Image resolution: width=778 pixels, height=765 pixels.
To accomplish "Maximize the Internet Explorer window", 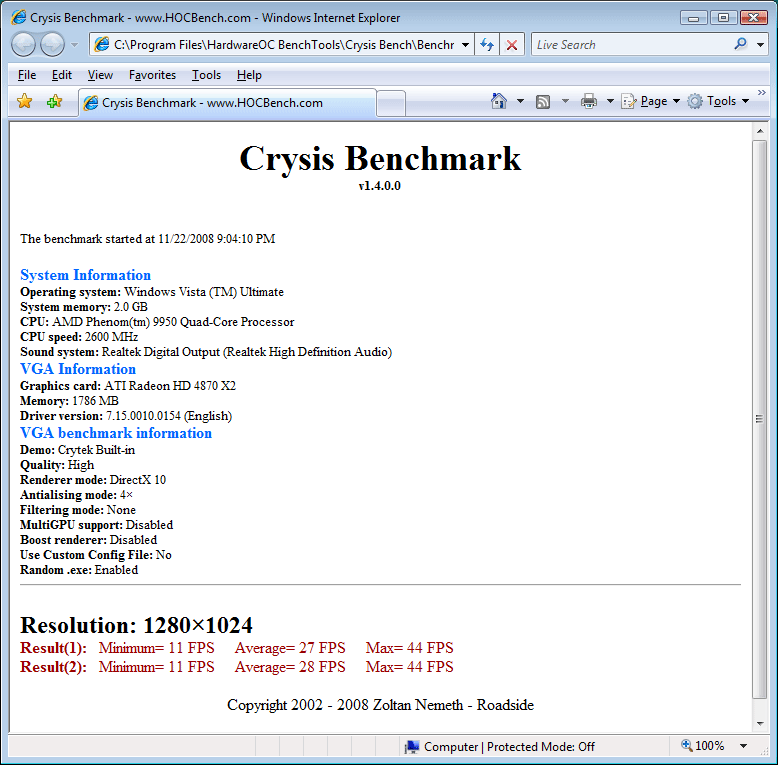I will (x=723, y=18).
